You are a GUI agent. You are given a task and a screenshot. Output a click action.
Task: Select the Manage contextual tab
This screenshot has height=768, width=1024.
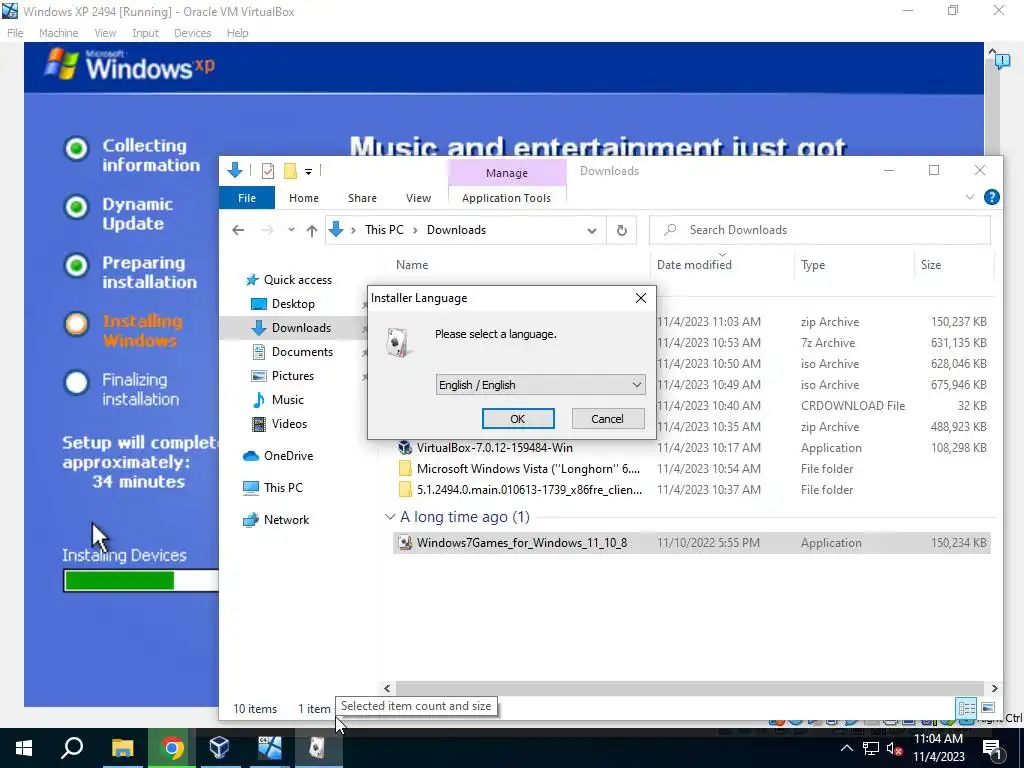[507, 173]
